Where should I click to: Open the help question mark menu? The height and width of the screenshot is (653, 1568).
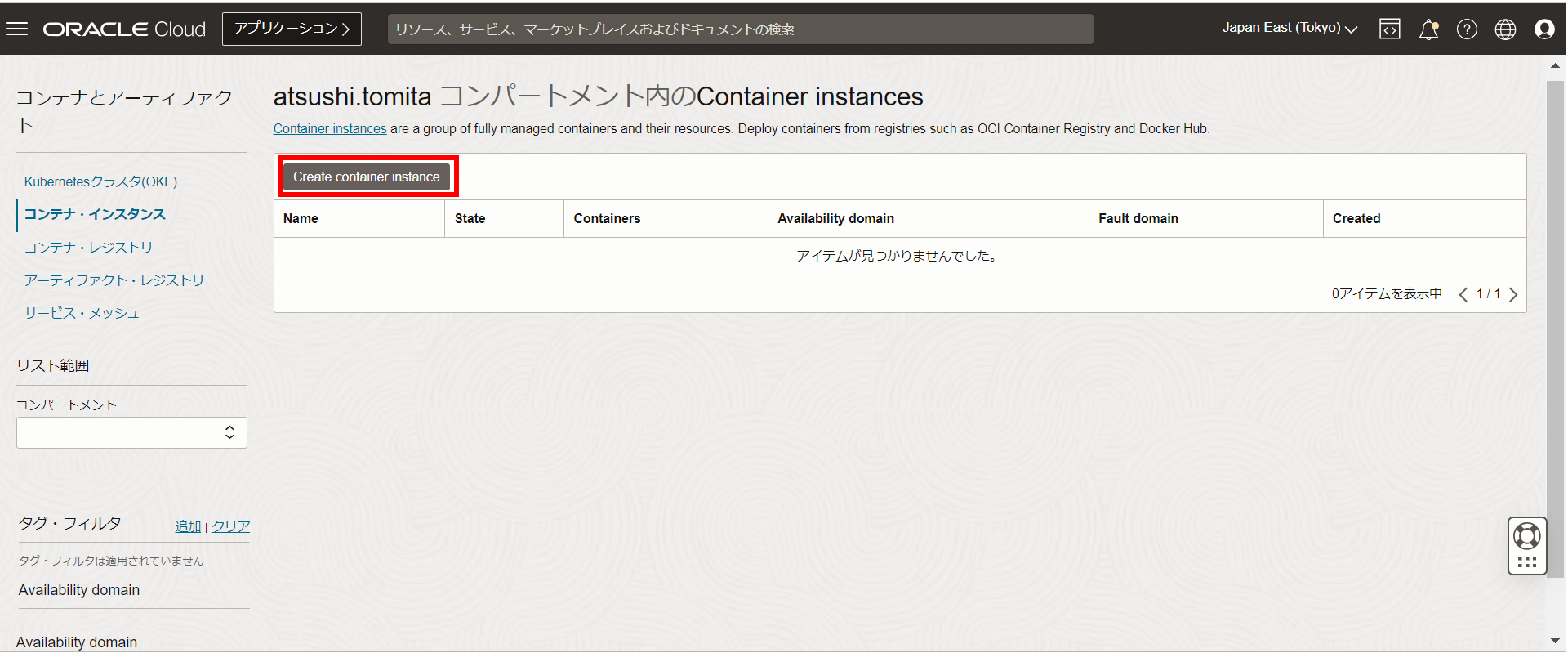pyautogui.click(x=1467, y=29)
